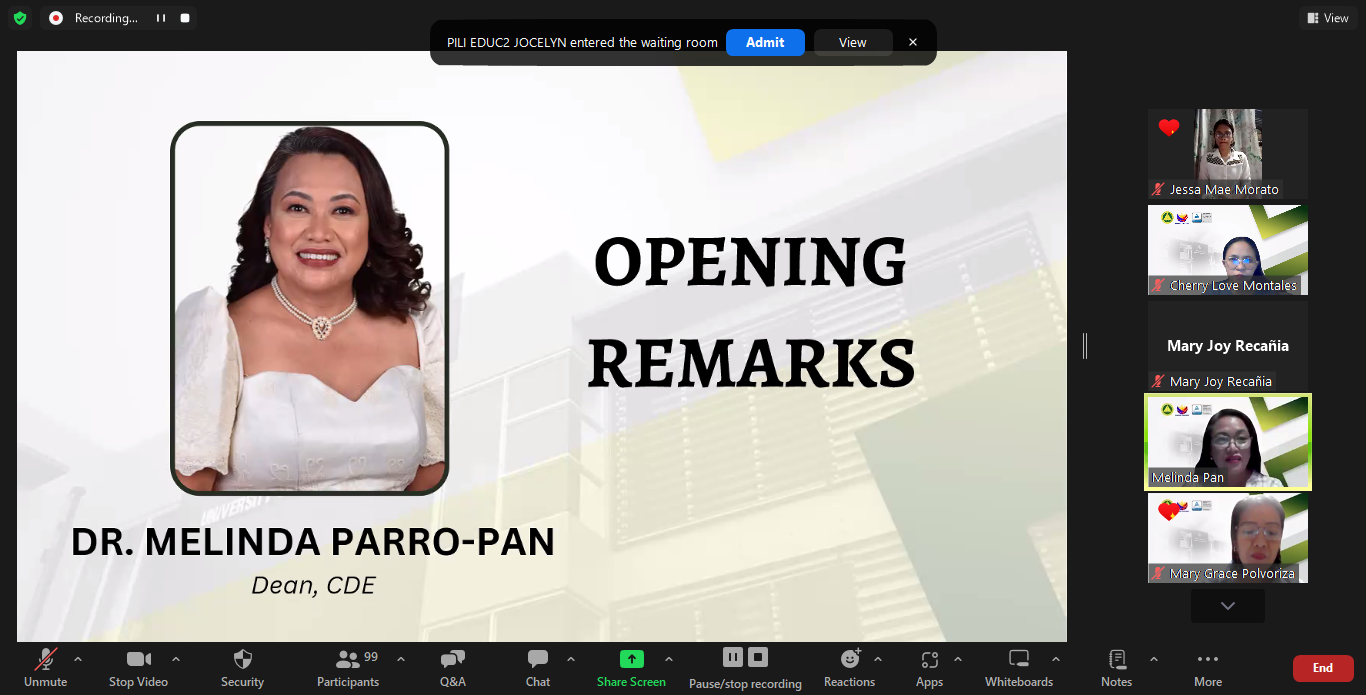Unmute the microphone
Image resolution: width=1366 pixels, height=695 pixels.
(x=45, y=660)
